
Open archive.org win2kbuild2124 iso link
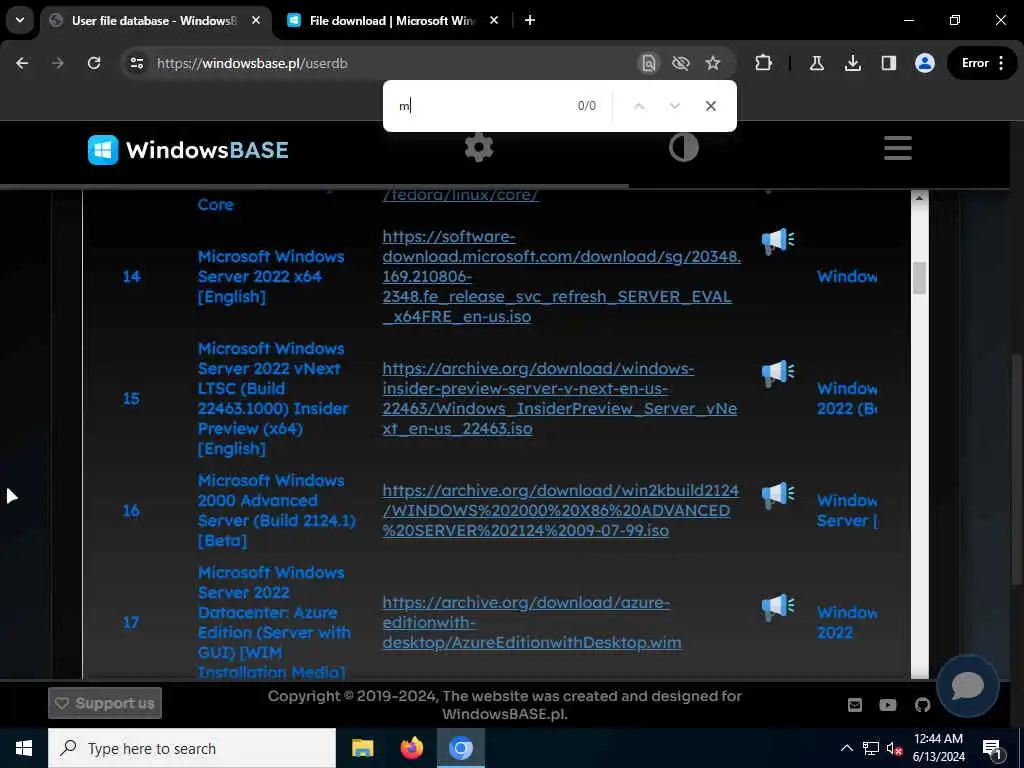tap(560, 510)
